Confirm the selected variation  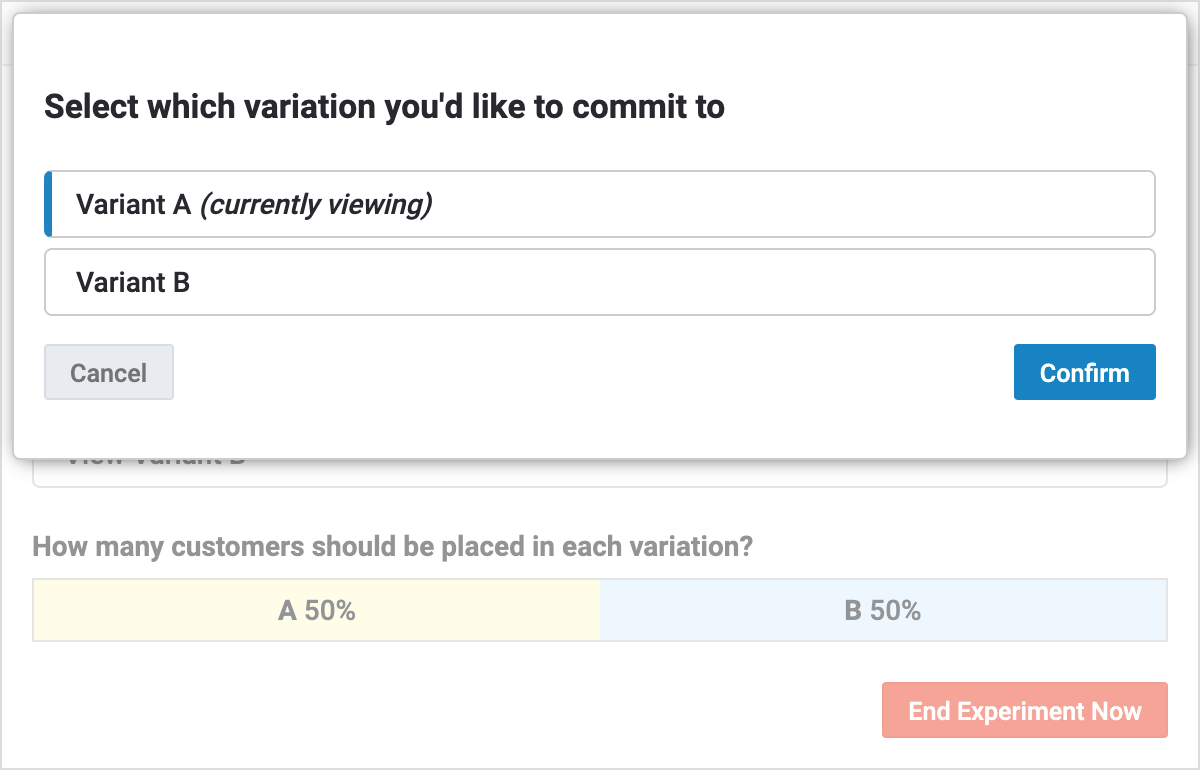click(1084, 372)
